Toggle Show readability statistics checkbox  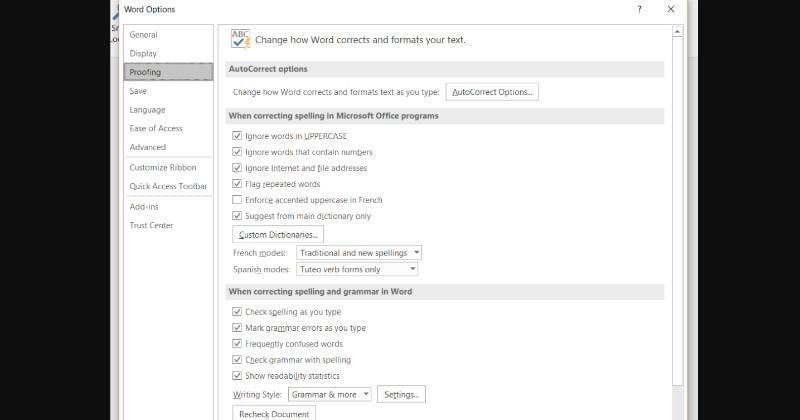tap(237, 376)
